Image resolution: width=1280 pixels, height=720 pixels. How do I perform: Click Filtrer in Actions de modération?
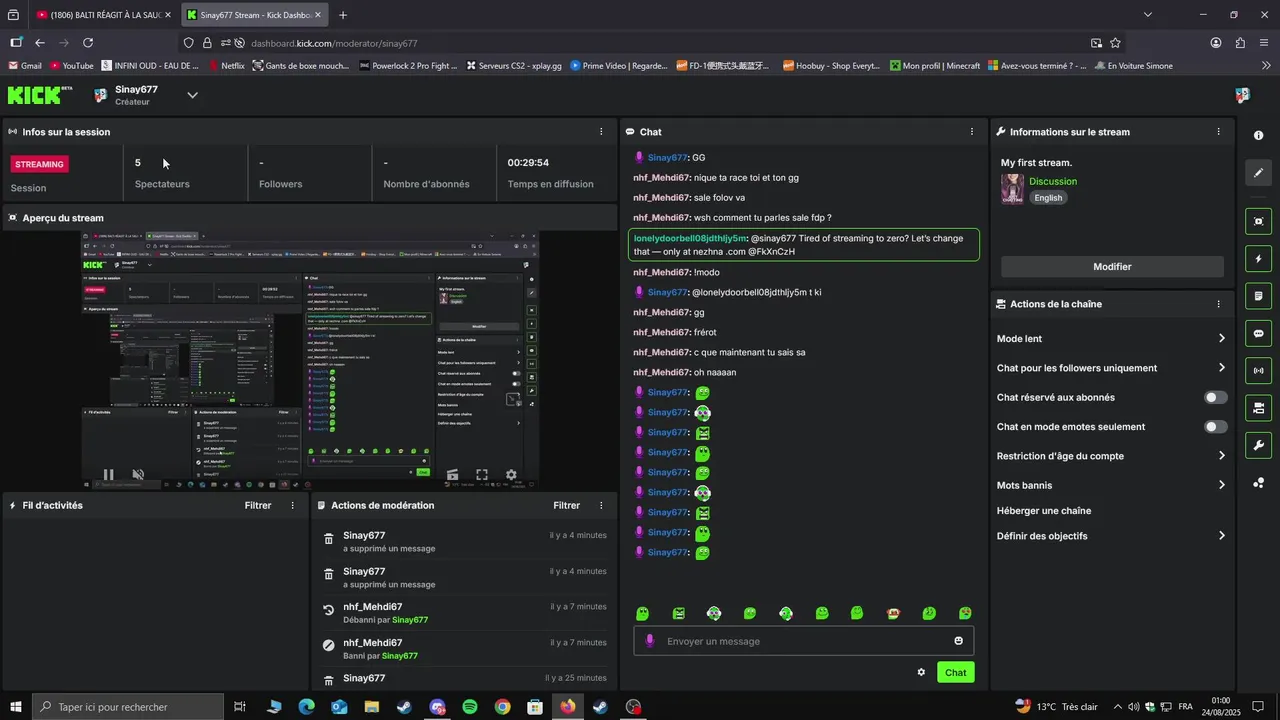566,505
